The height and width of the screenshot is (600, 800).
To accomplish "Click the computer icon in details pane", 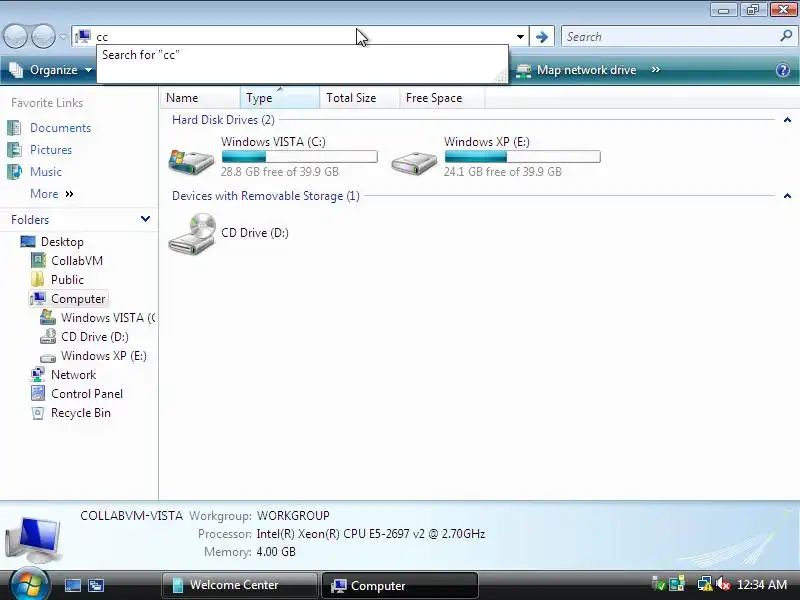I will [34, 539].
